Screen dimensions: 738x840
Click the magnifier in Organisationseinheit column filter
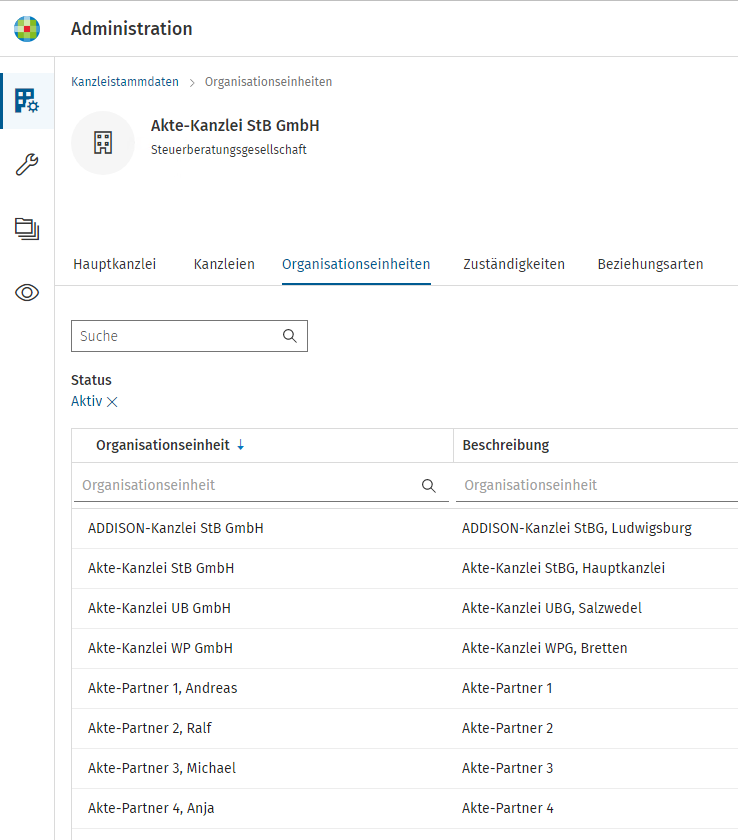pyautogui.click(x=428, y=485)
